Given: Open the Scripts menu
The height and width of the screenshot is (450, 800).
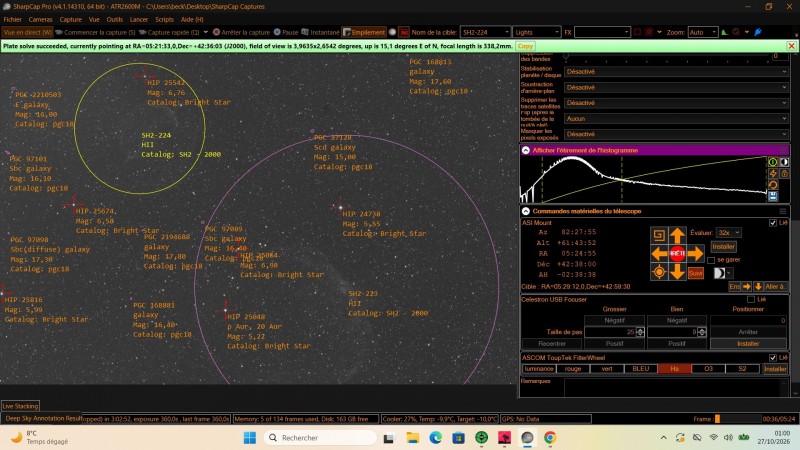Looking at the screenshot, I should click(x=164, y=19).
